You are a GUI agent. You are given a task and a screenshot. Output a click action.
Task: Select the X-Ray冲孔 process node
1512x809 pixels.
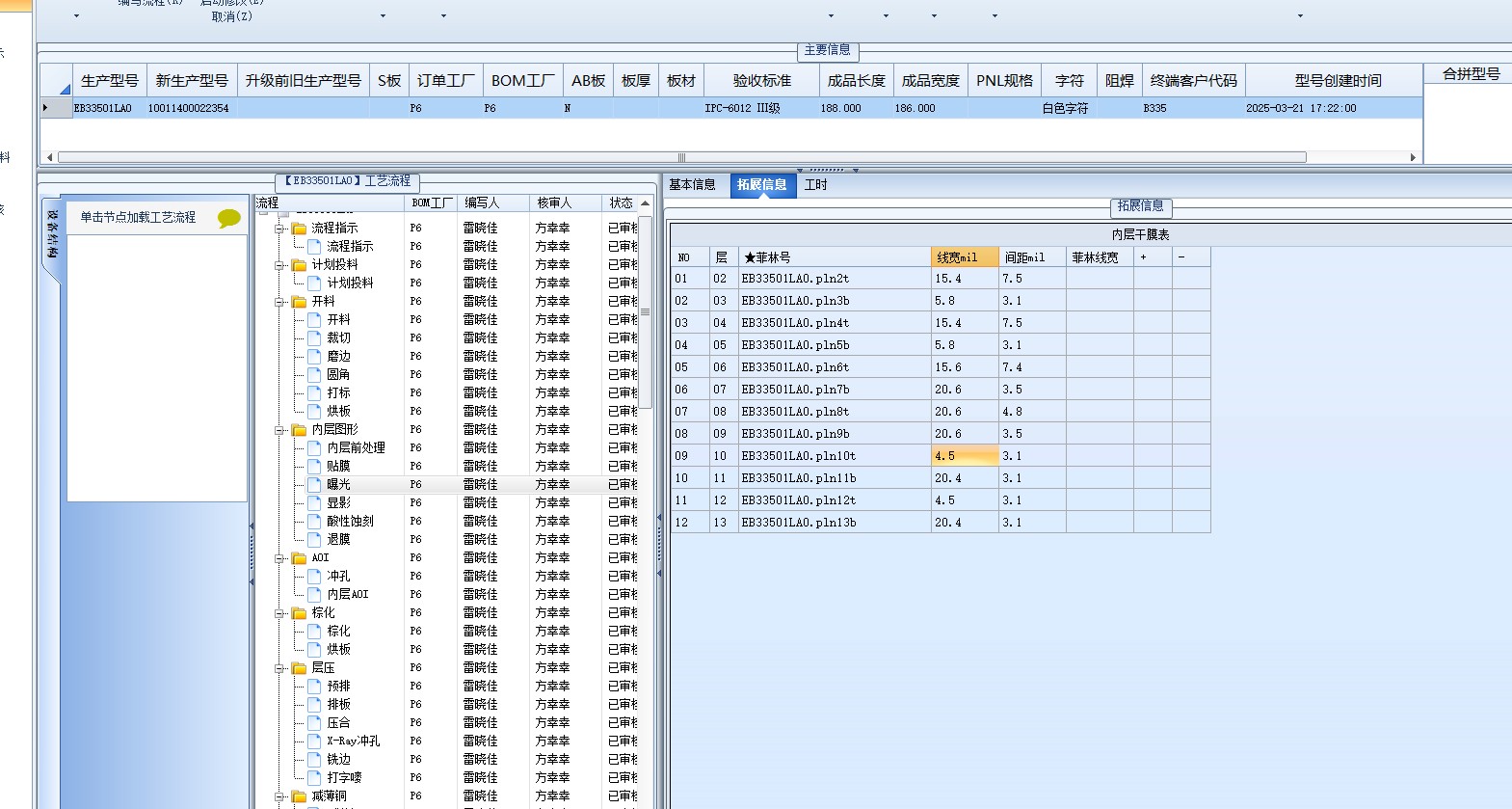pos(354,741)
